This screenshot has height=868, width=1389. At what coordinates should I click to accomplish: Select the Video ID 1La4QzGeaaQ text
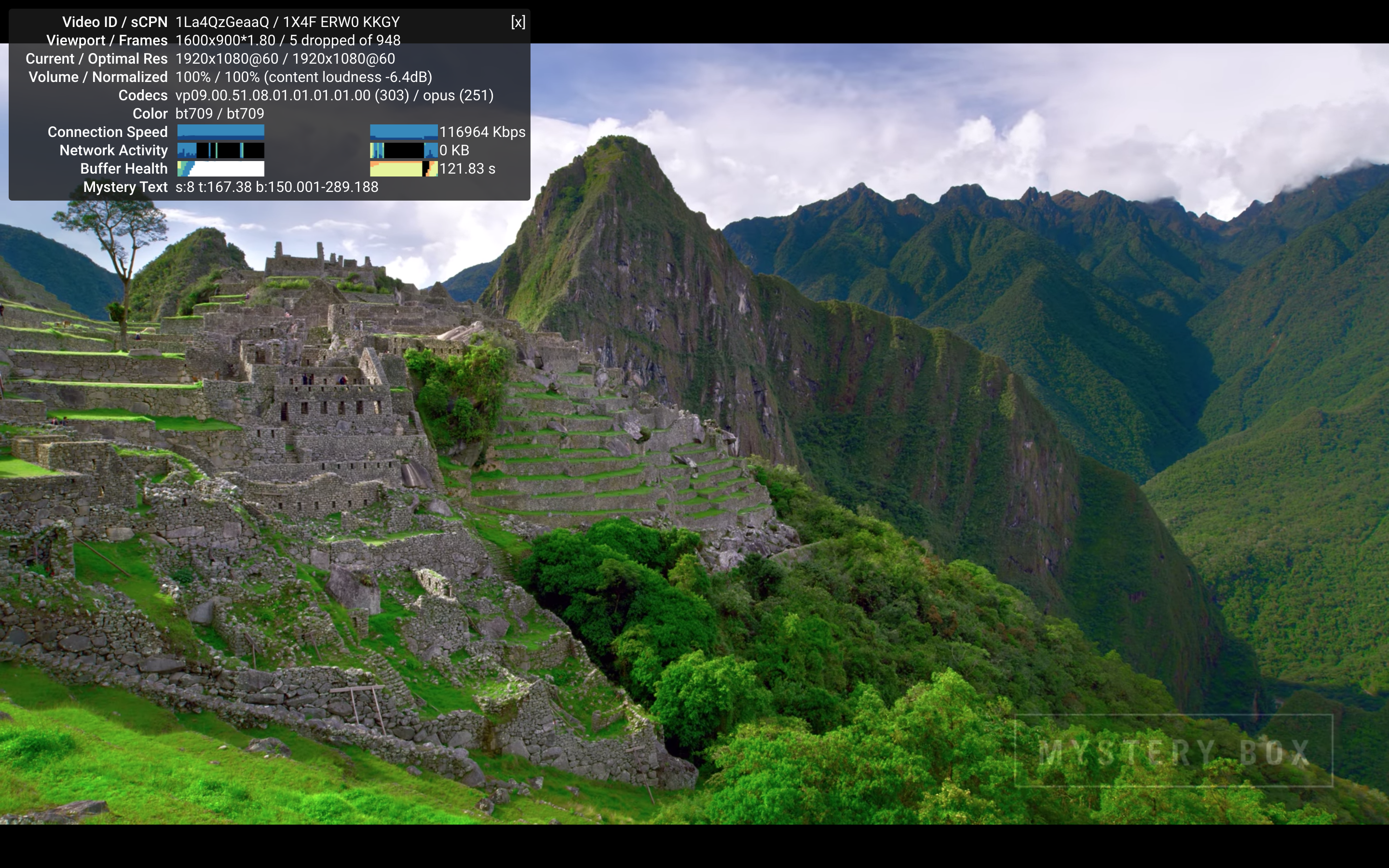click(223, 22)
